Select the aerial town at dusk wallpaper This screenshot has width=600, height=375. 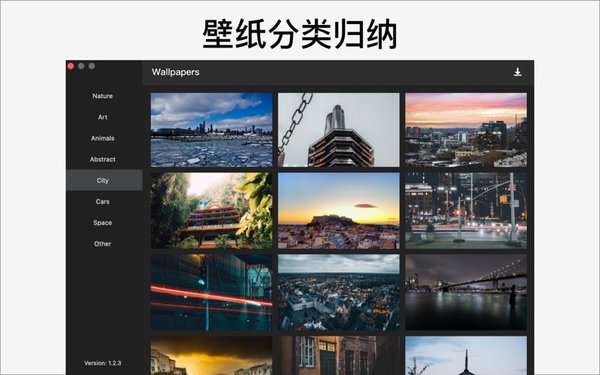coord(339,292)
